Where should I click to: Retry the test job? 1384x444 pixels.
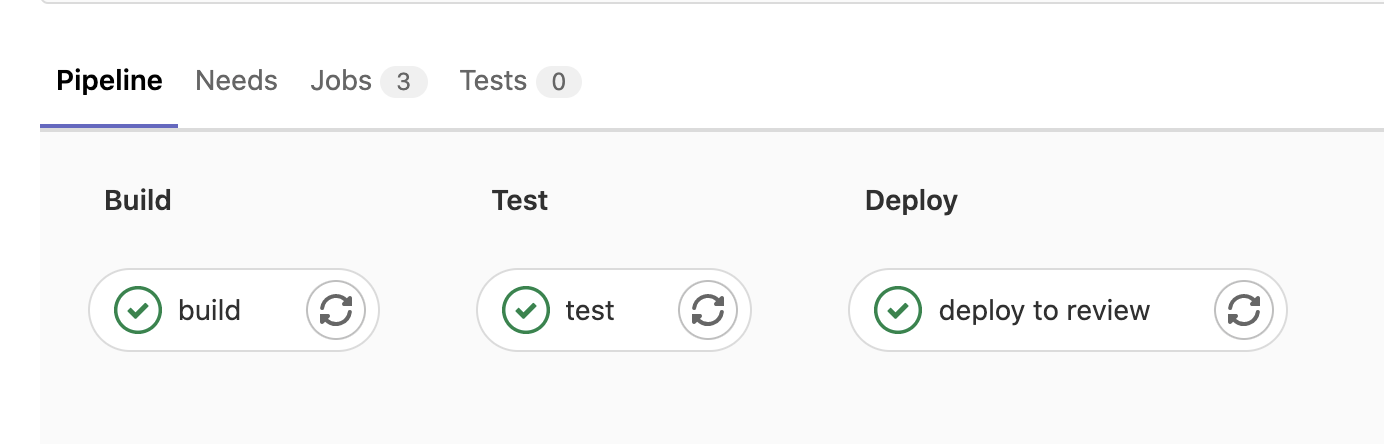coord(708,310)
